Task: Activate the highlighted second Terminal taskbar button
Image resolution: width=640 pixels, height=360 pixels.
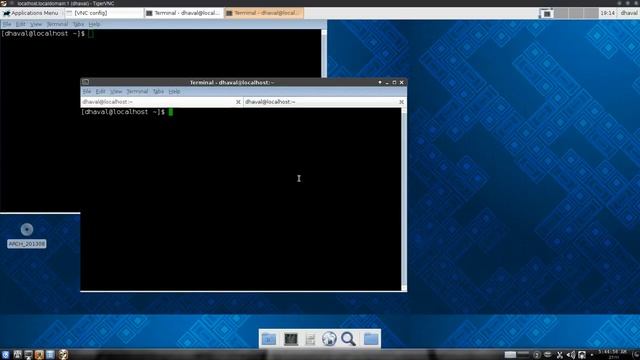Action: pos(263,13)
